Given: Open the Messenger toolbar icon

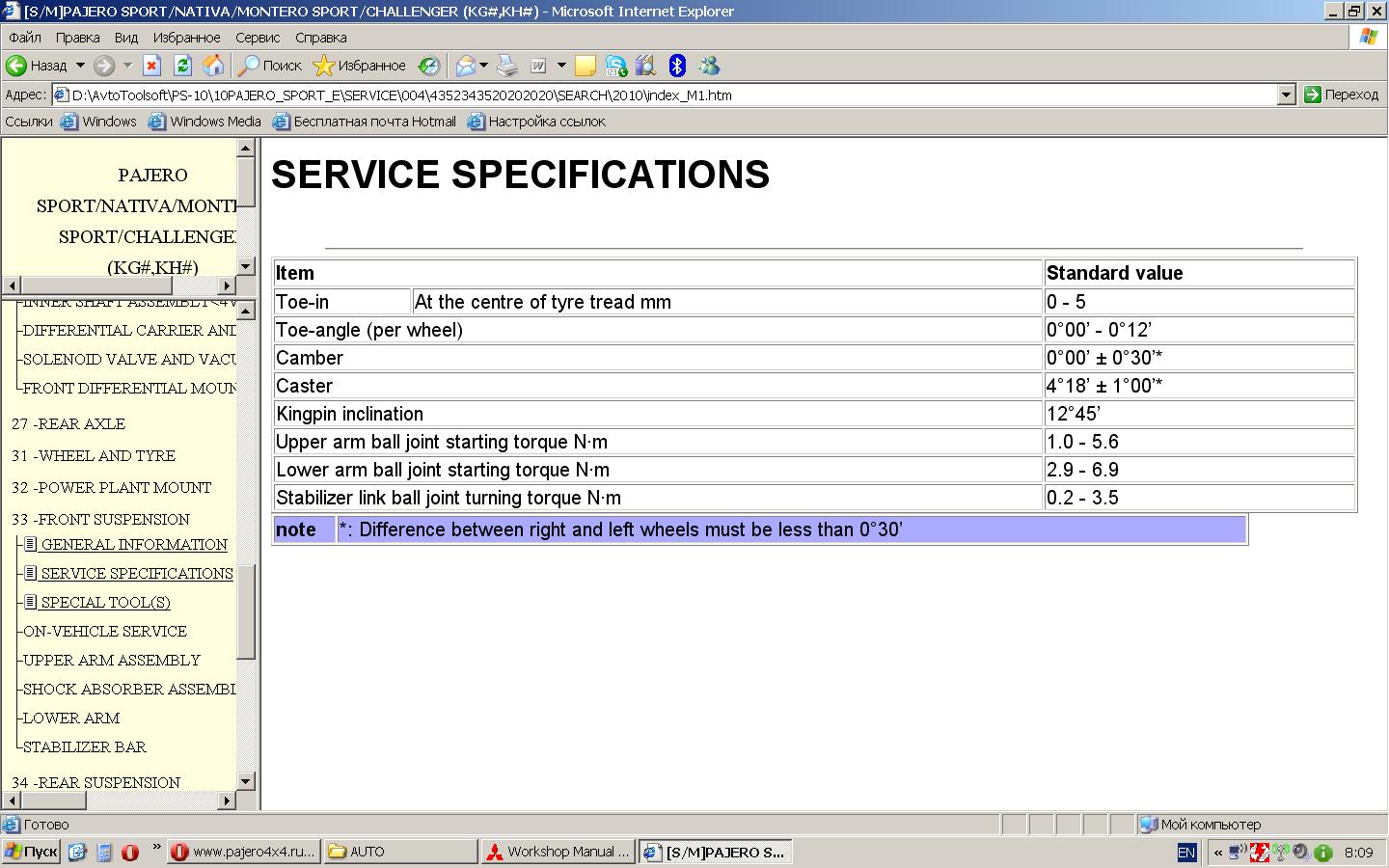Looking at the screenshot, I should (709, 66).
